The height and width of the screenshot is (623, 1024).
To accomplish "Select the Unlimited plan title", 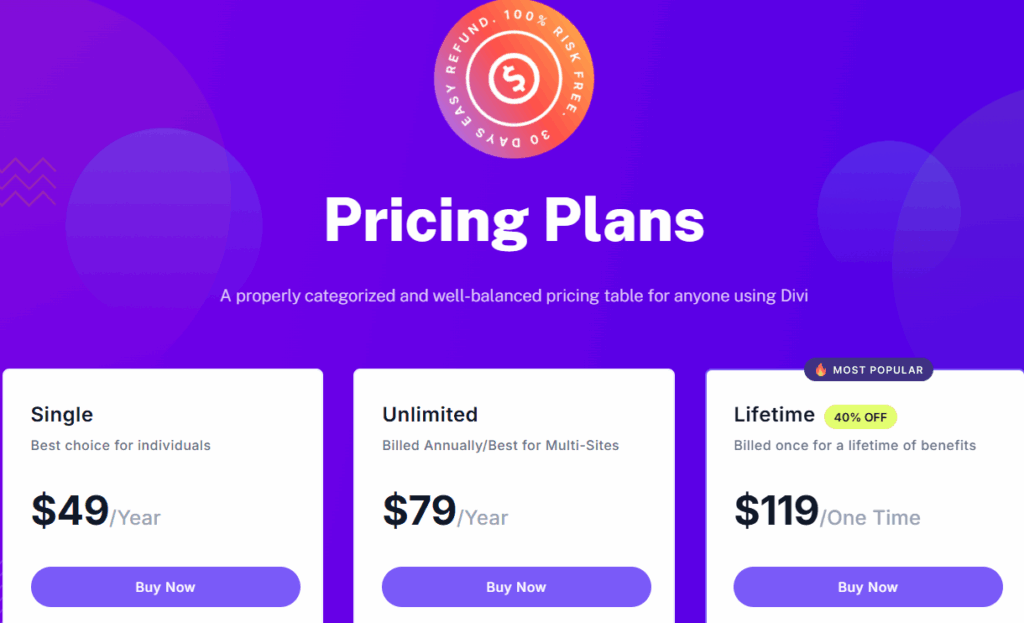I will pyautogui.click(x=430, y=414).
